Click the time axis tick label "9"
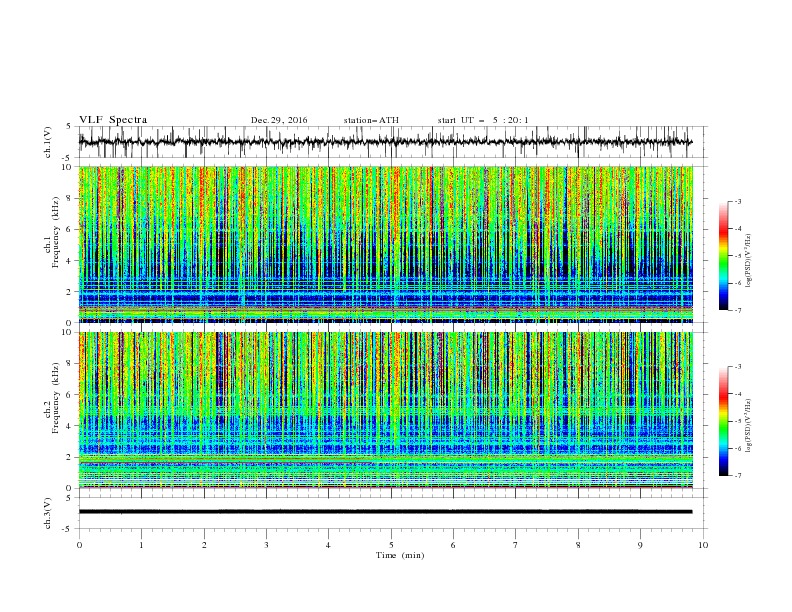 640,545
